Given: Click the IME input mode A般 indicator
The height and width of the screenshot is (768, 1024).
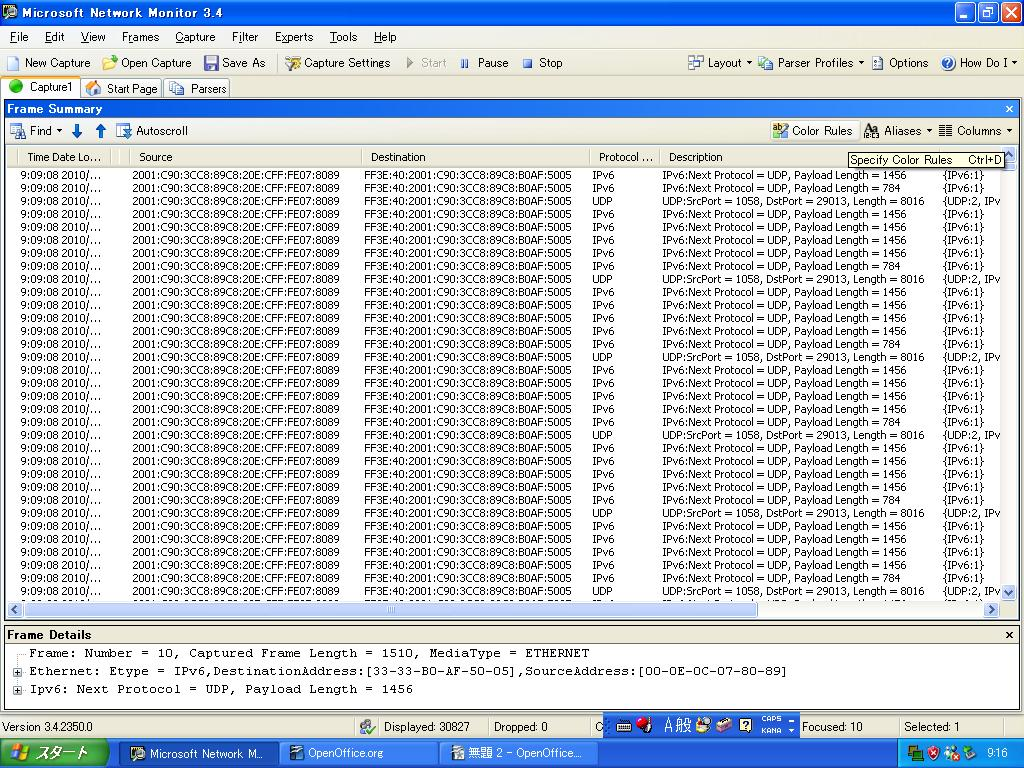Looking at the screenshot, I should click(x=677, y=725).
